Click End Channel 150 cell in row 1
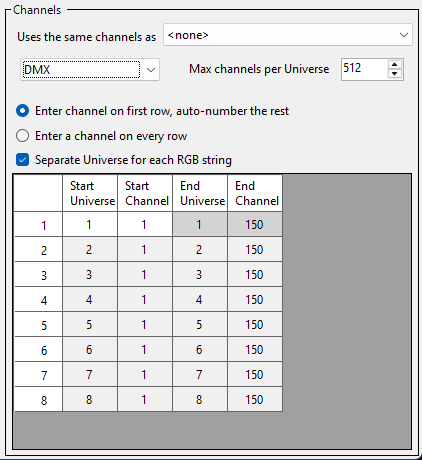 [255, 225]
